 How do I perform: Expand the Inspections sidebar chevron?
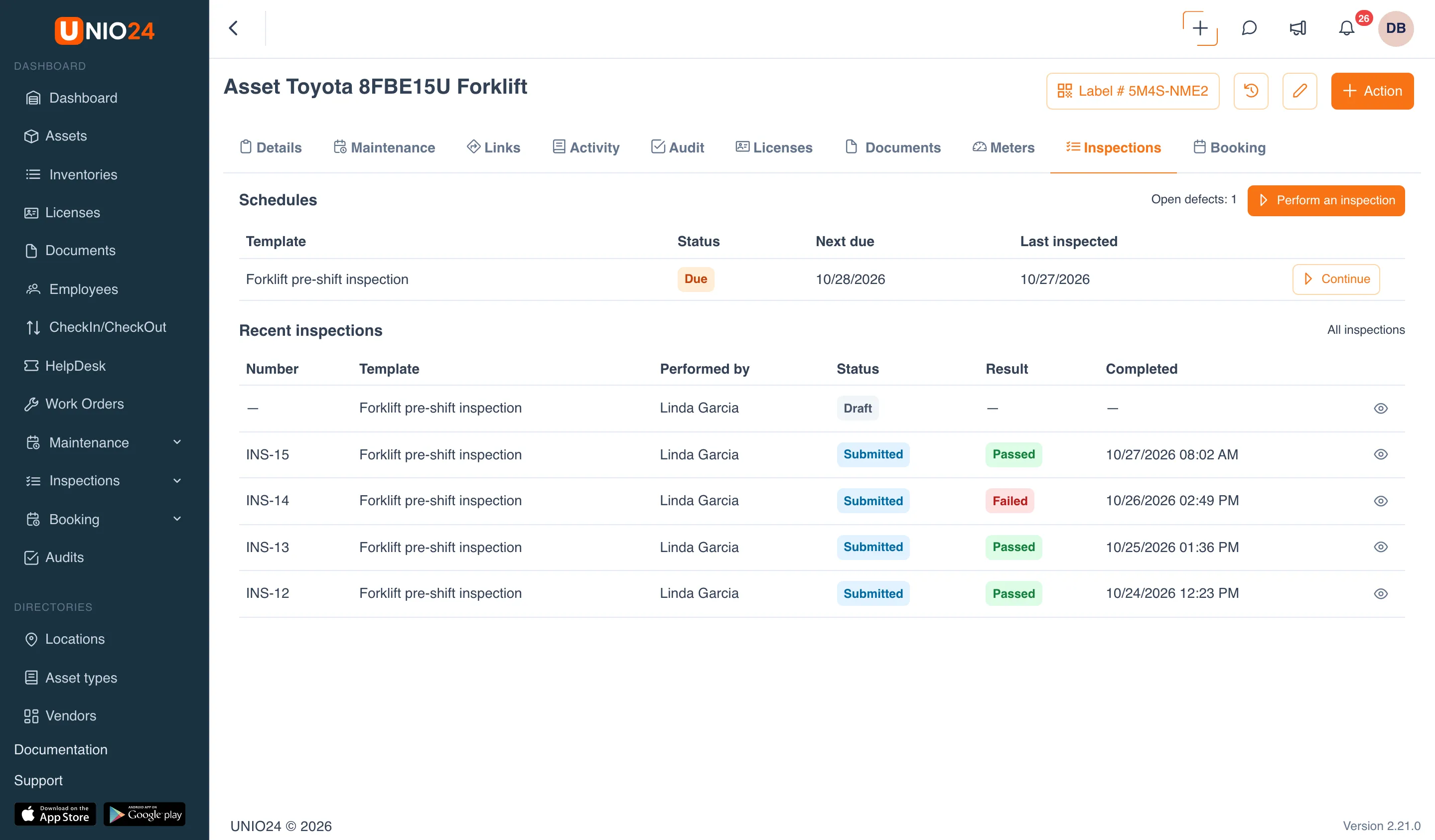pyautogui.click(x=177, y=481)
